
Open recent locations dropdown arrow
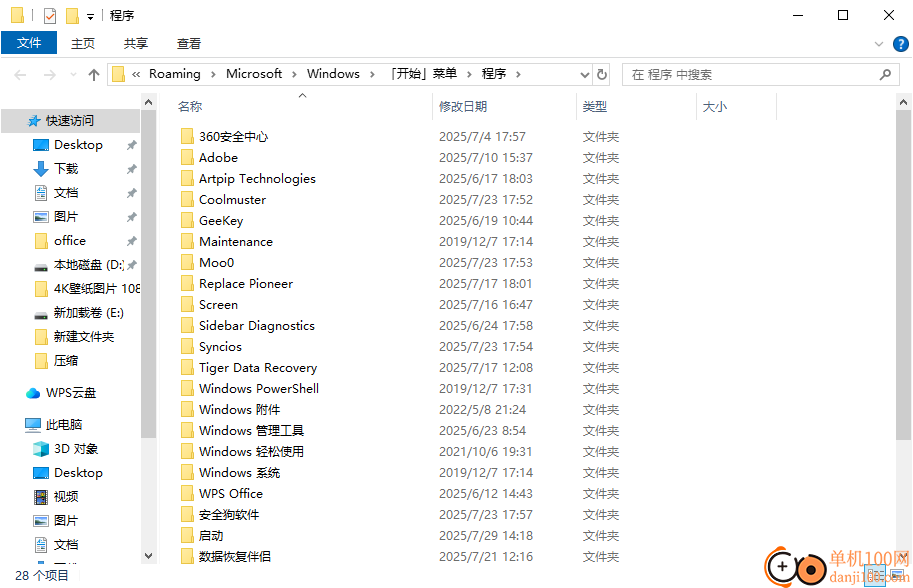(x=73, y=75)
